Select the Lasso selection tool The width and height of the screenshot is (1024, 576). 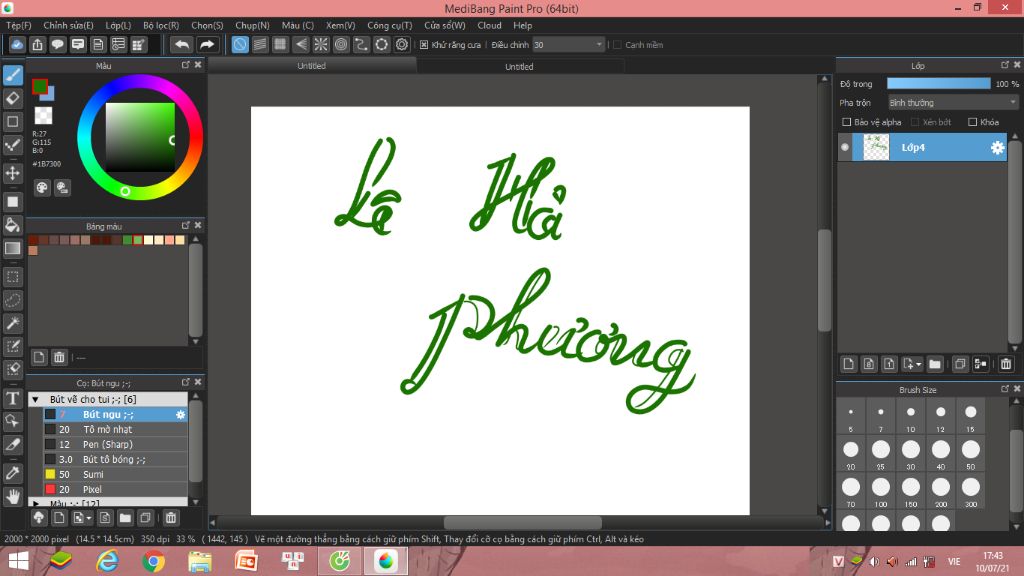click(12, 300)
